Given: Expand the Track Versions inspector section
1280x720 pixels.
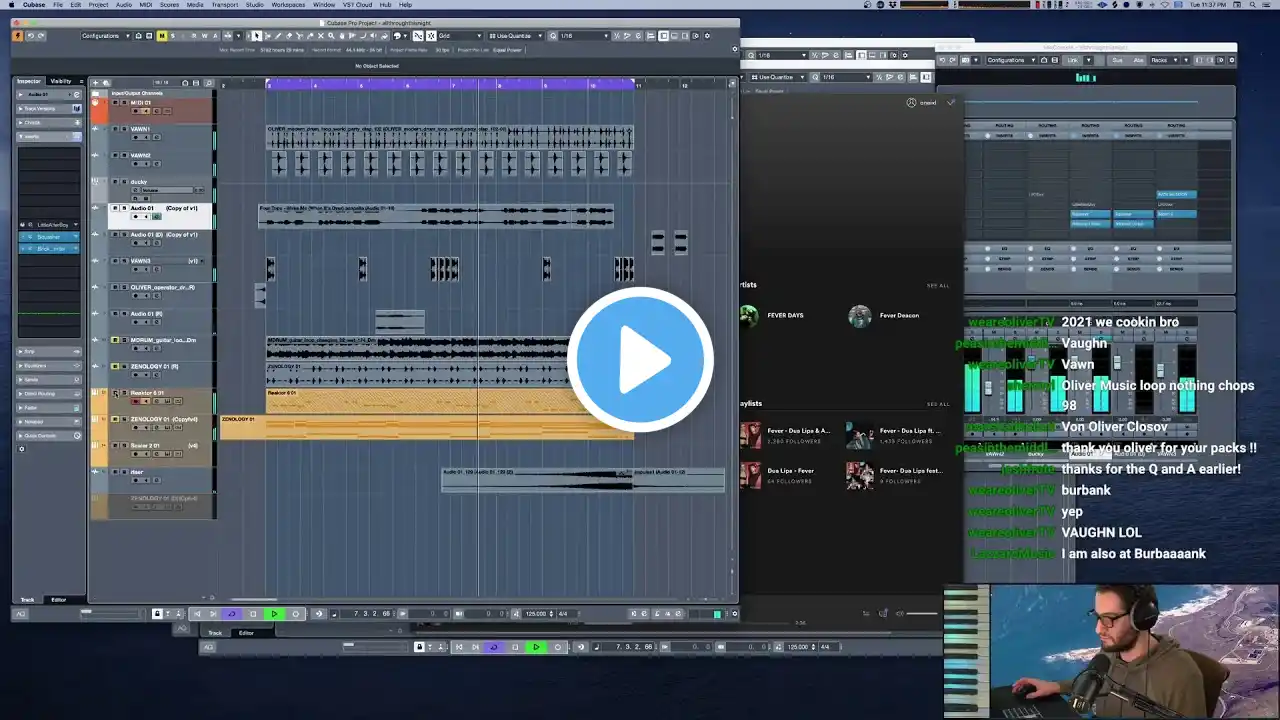Looking at the screenshot, I should tap(49, 108).
